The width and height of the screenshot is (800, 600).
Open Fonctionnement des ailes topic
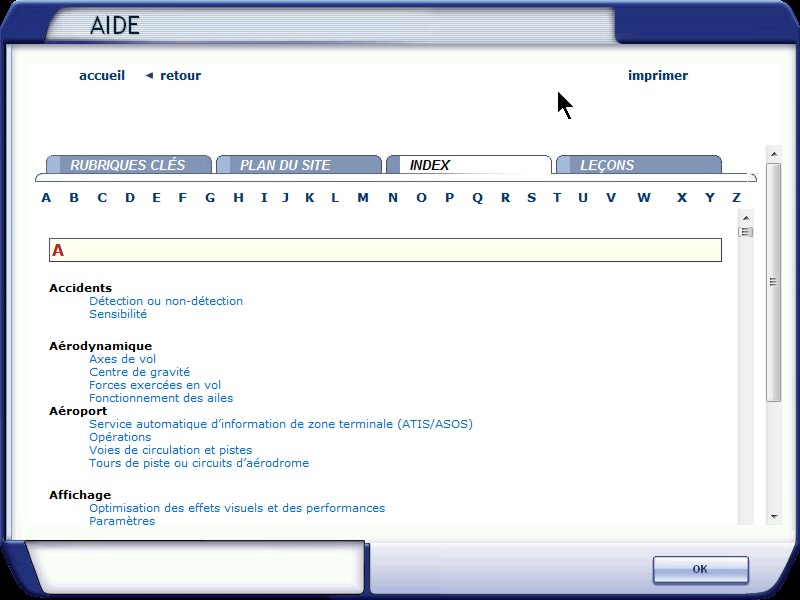(161, 398)
